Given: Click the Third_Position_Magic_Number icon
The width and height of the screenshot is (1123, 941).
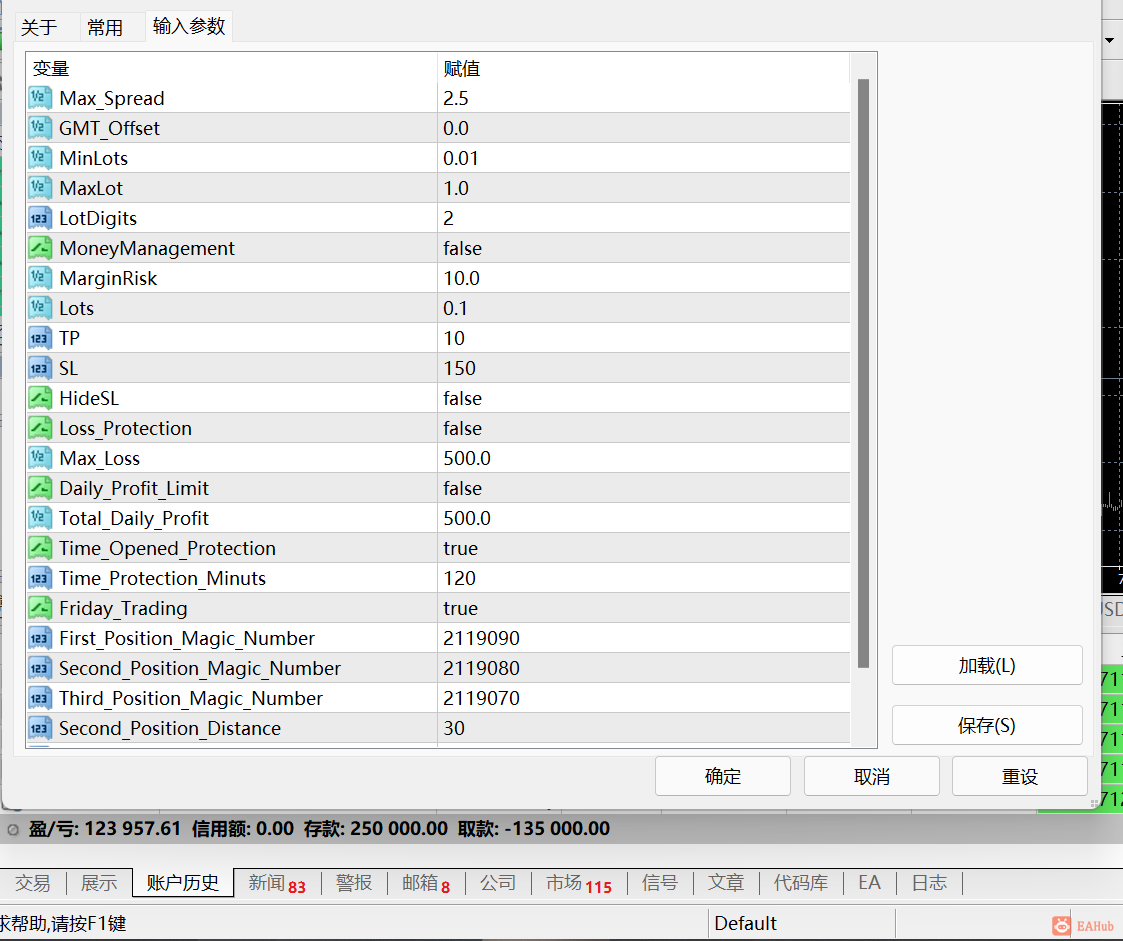Looking at the screenshot, I should [40, 698].
